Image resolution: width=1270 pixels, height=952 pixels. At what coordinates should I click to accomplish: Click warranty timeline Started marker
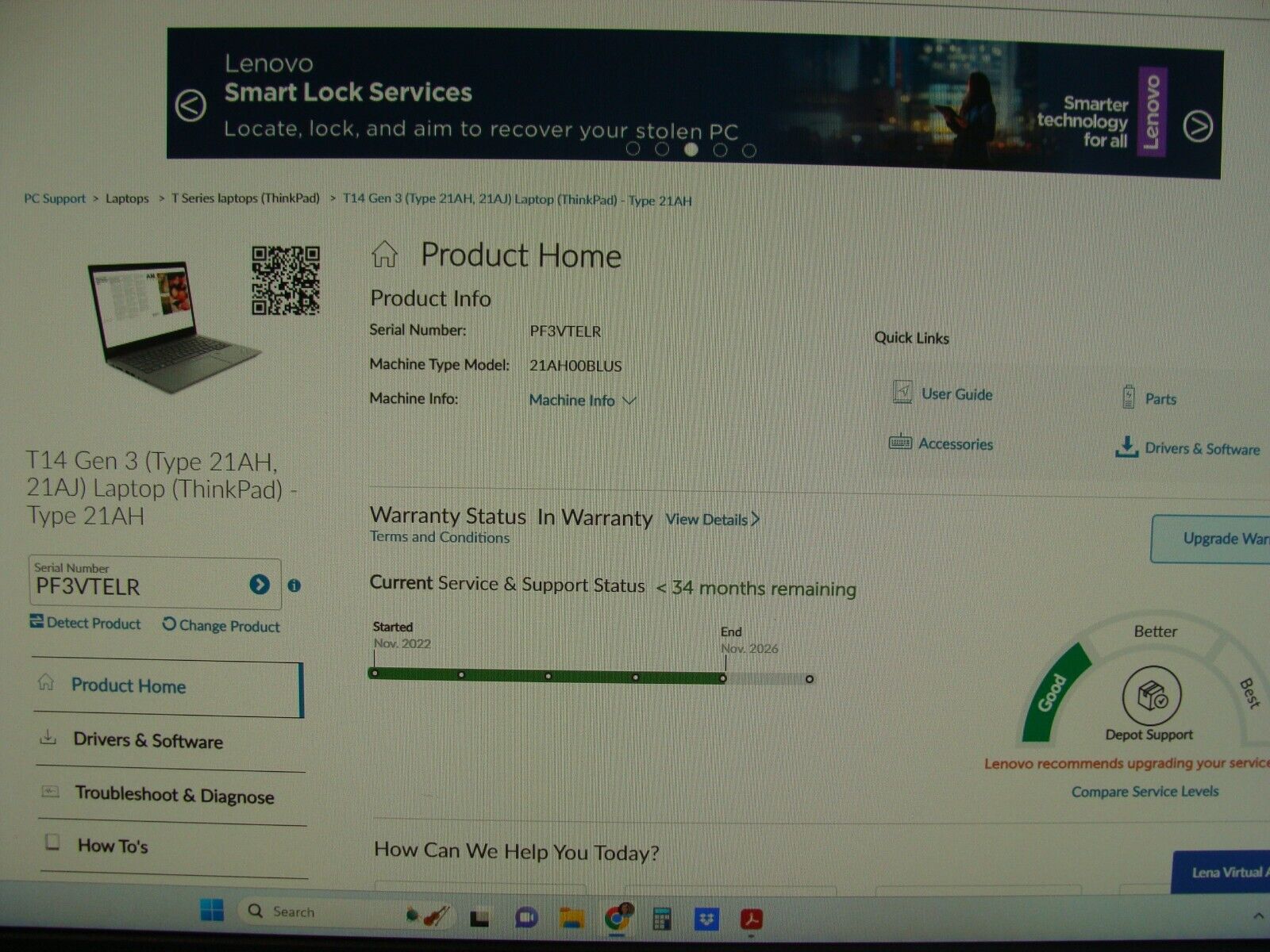coord(375,674)
